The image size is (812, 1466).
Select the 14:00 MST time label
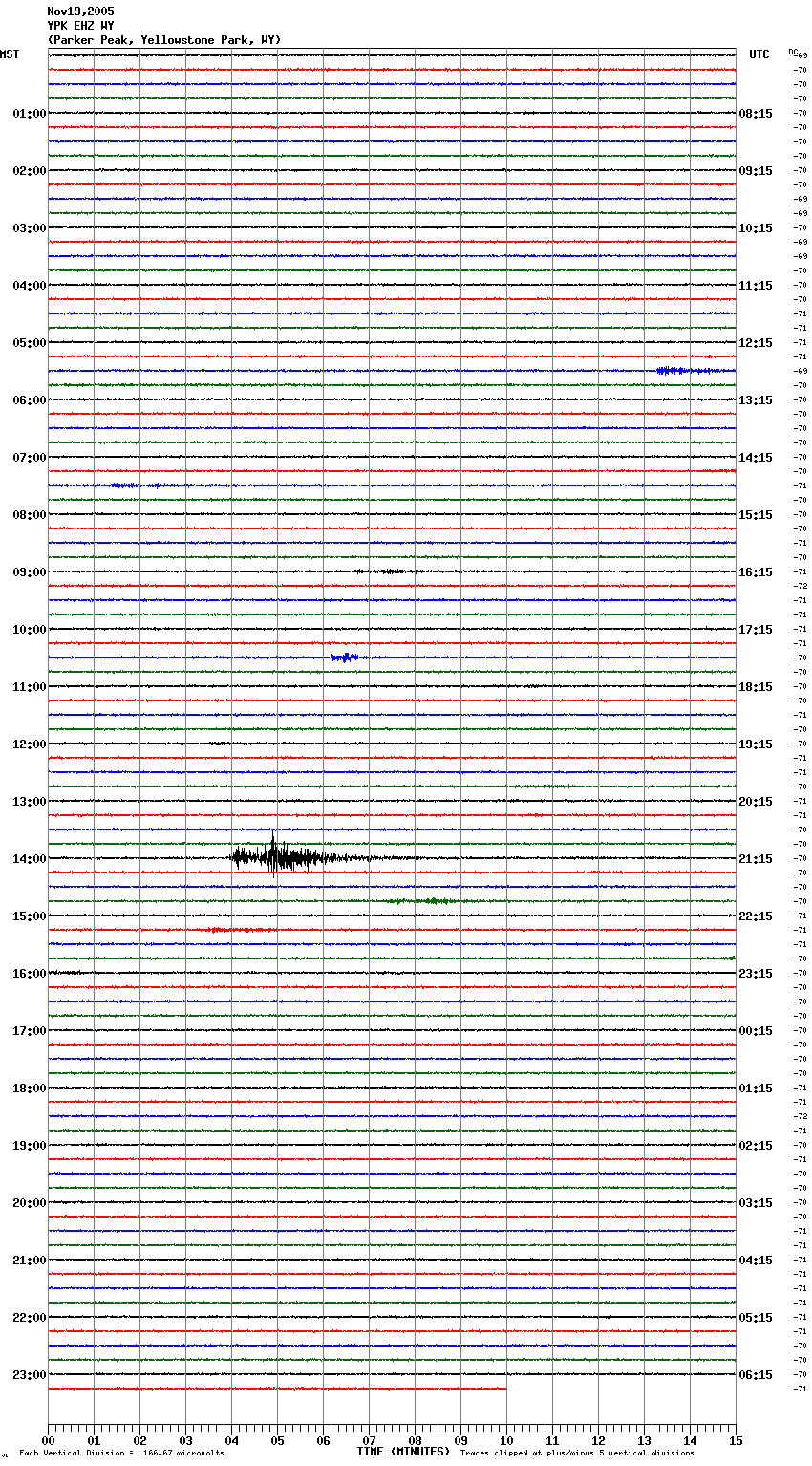[x=30, y=859]
